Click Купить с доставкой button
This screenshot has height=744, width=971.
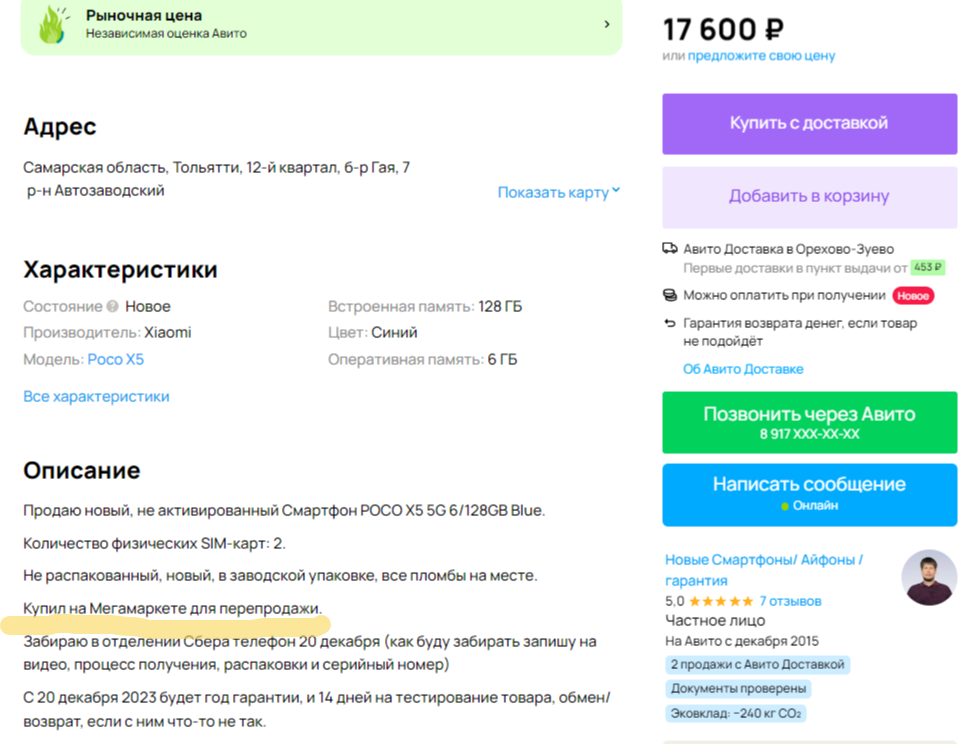point(809,123)
